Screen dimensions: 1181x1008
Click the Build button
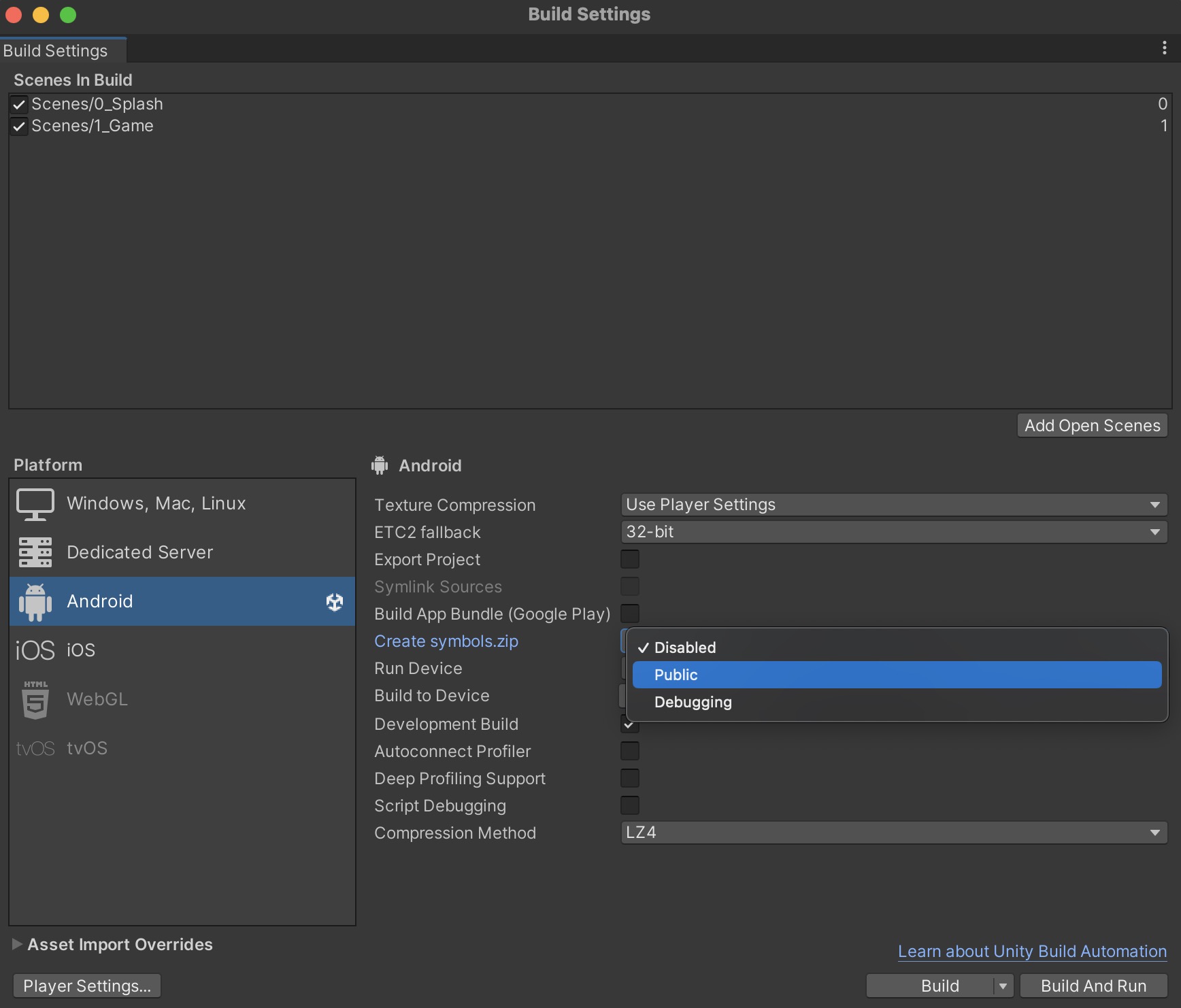930,986
